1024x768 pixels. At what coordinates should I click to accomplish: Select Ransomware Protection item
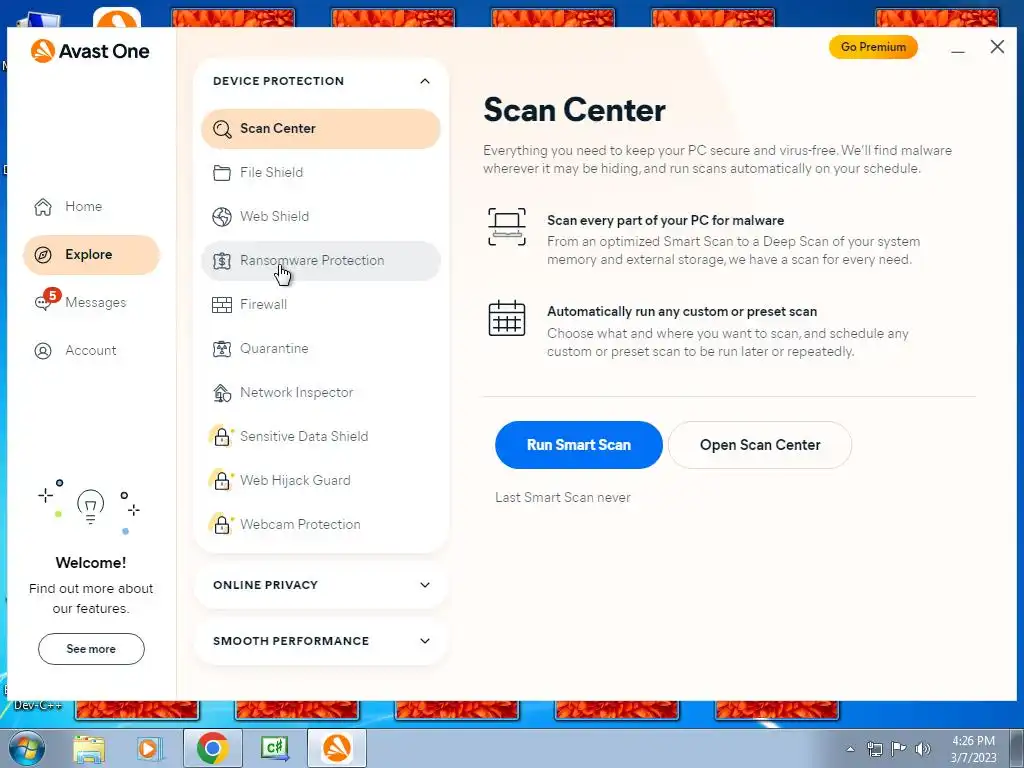[321, 261]
